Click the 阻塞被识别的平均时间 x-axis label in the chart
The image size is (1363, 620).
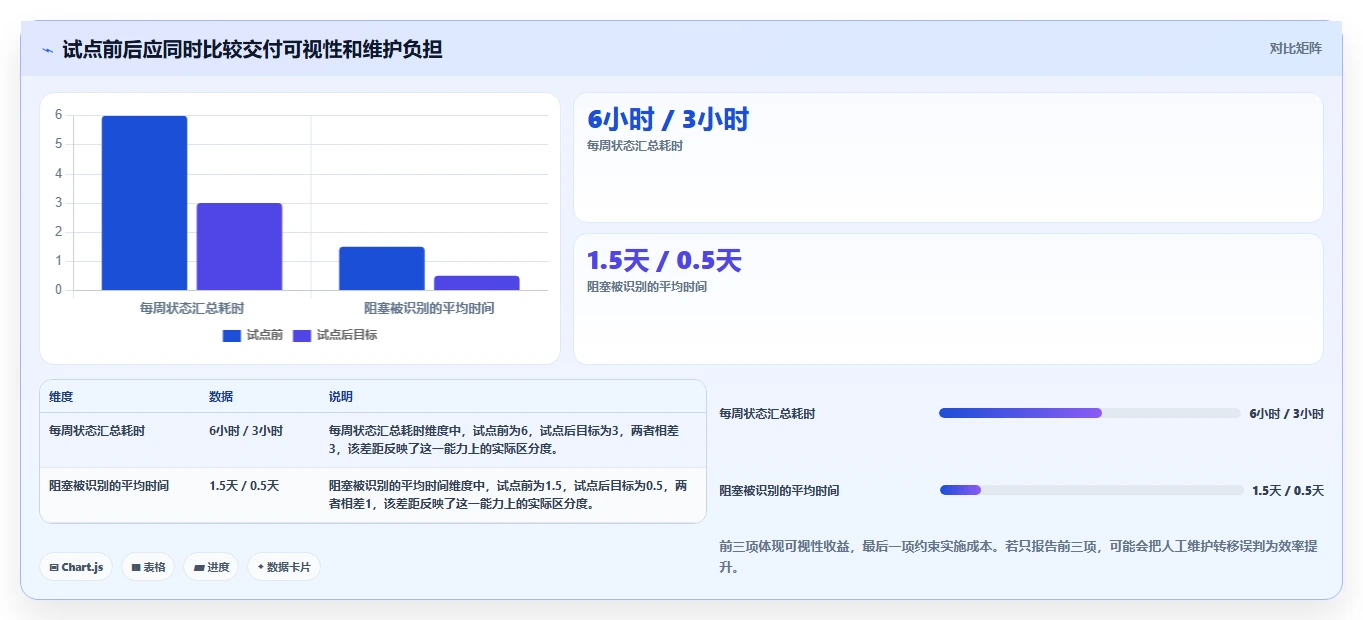[x=429, y=308]
